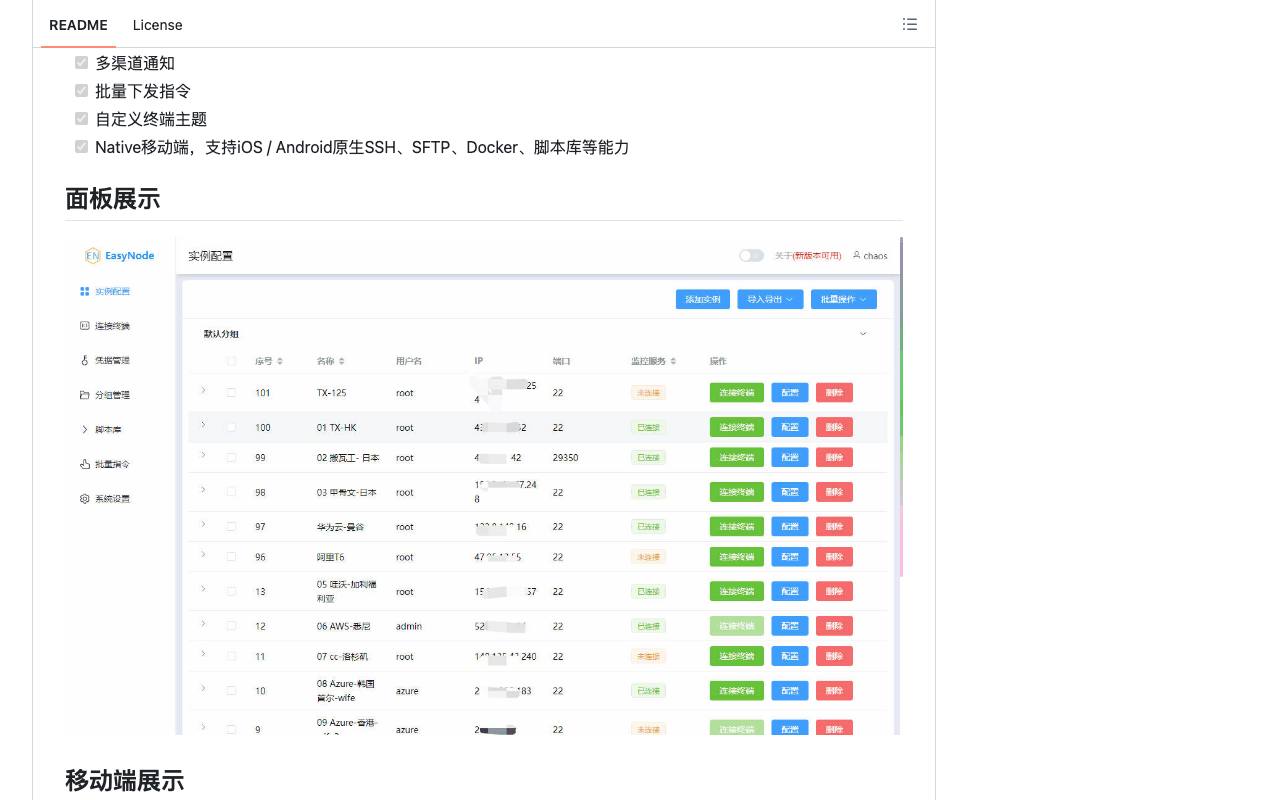Viewport: 1280px width, 800px height.
Task: Expand row 100 01 TX-HK details
Action: [x=203, y=425]
